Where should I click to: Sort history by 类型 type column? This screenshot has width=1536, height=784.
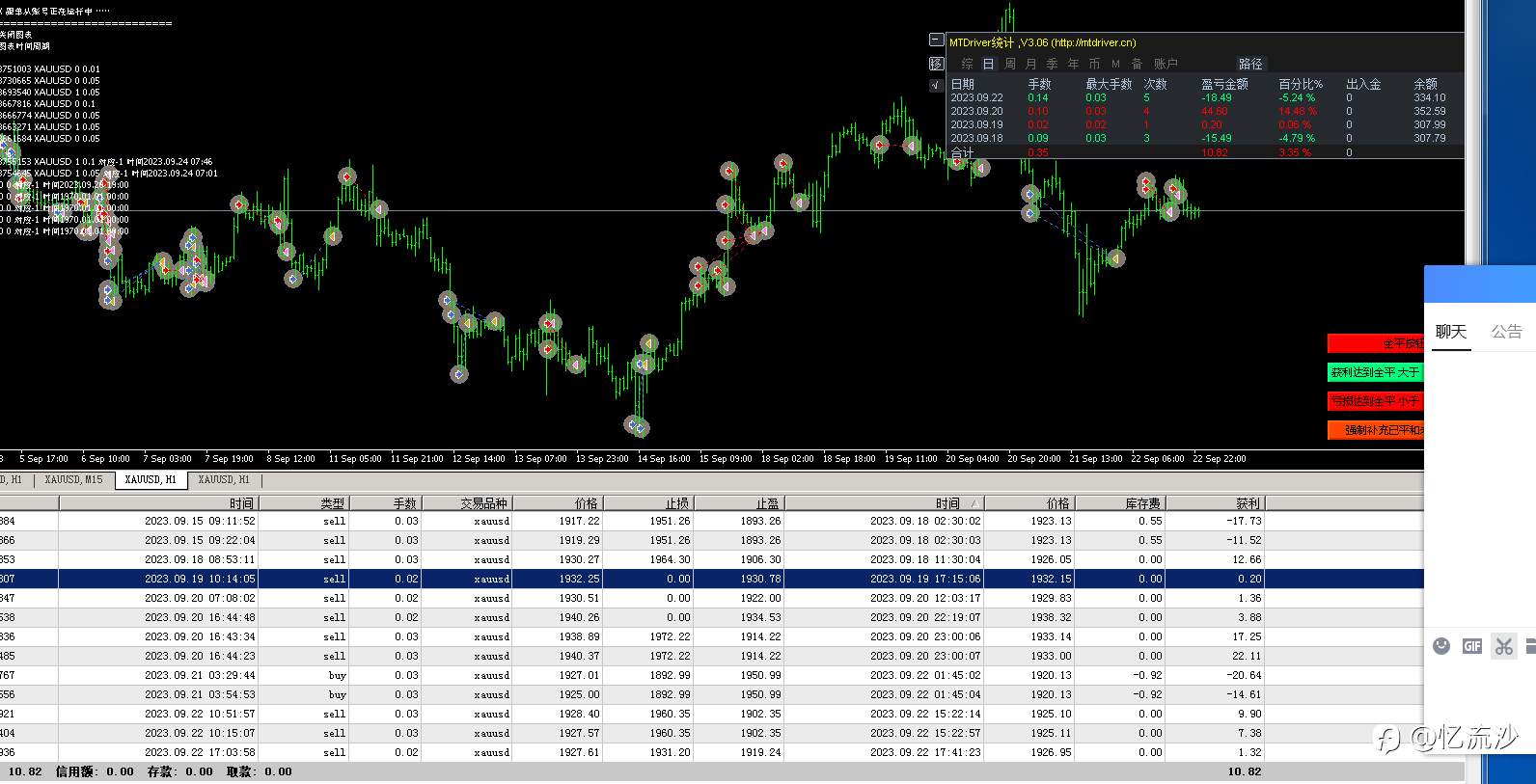[x=303, y=503]
